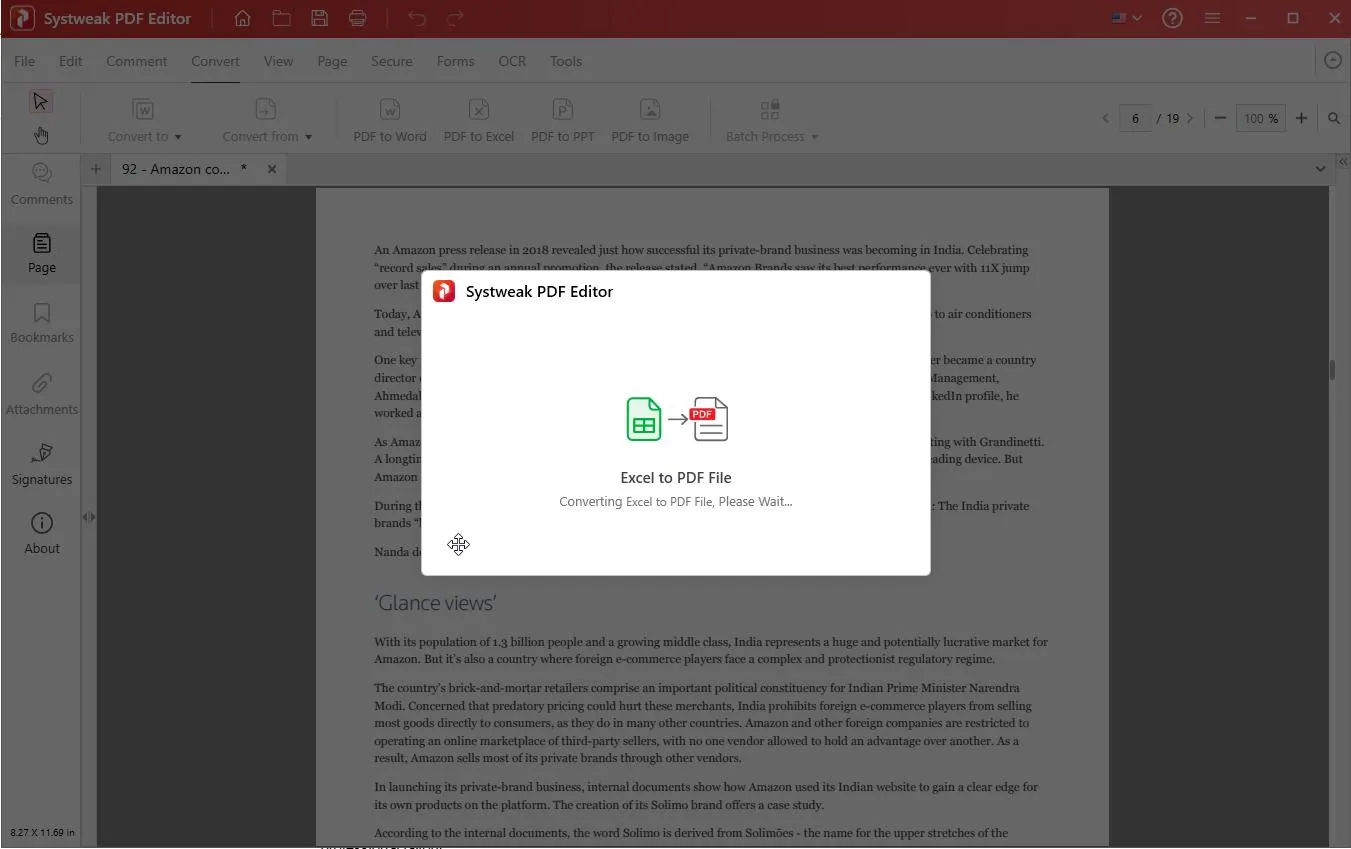1351x849 pixels.
Task: Switch to the OCR menu tab
Action: (512, 61)
